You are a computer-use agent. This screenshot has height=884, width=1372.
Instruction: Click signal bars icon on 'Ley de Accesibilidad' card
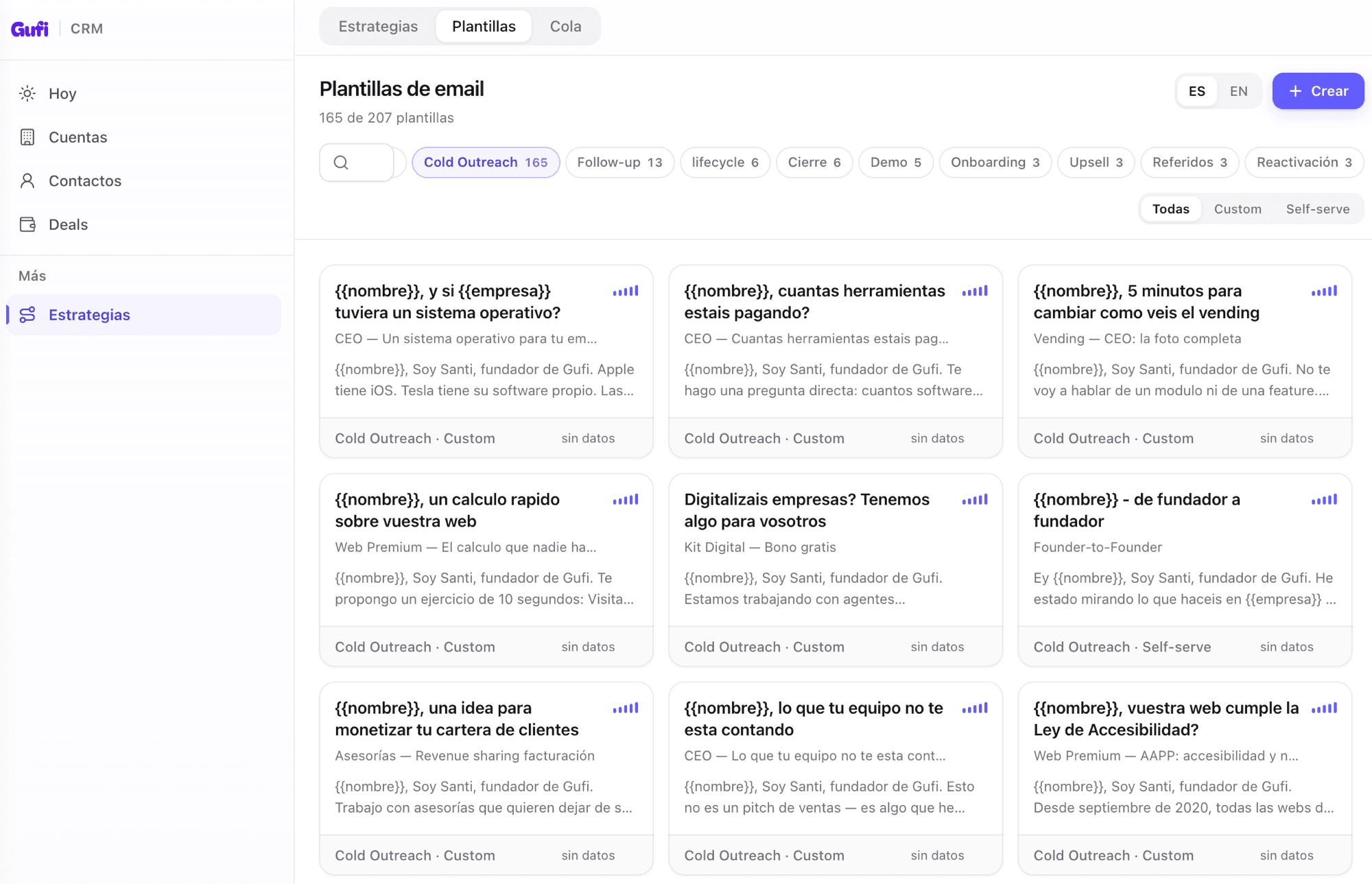coord(1324,708)
